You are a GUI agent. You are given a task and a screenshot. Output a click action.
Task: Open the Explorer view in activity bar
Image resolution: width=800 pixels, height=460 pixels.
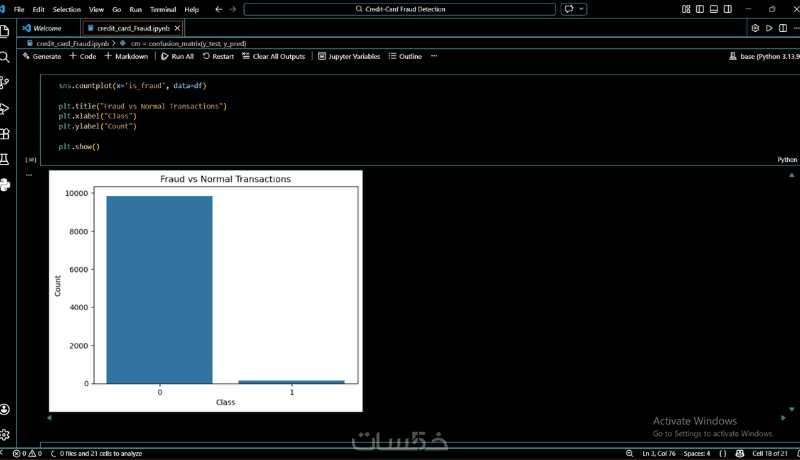pyautogui.click(x=5, y=31)
